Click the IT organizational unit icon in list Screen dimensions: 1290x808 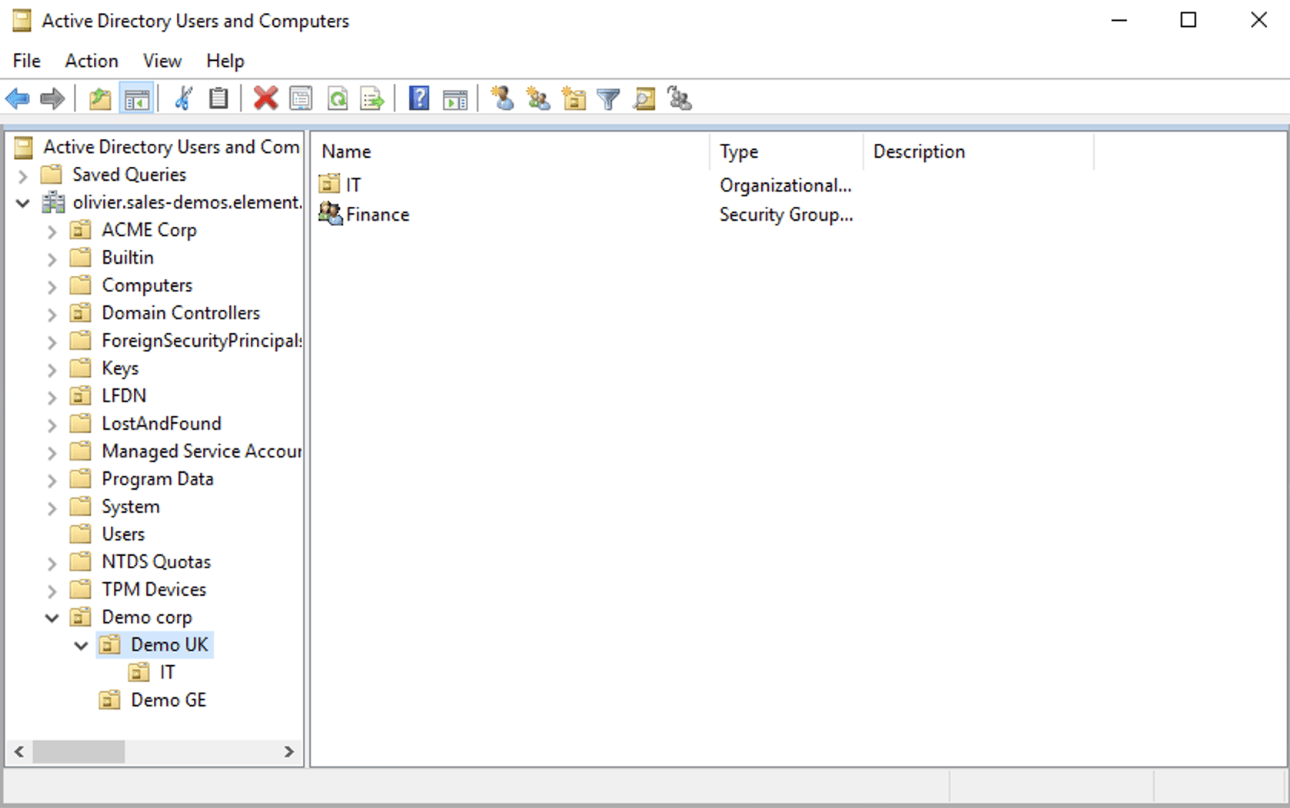click(x=329, y=184)
